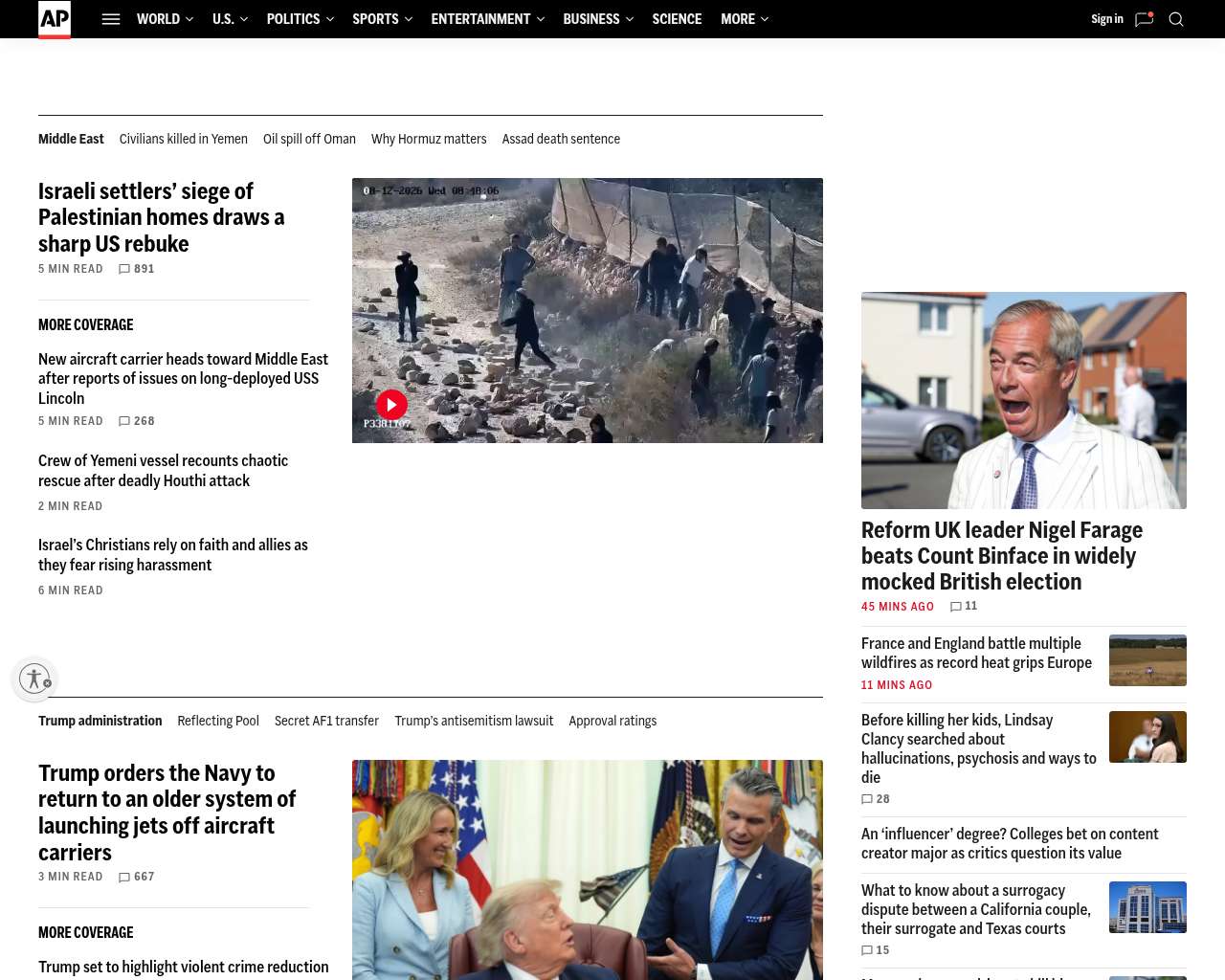Open Lindsay Clancy searches story
1225x980 pixels.
pos(979,748)
